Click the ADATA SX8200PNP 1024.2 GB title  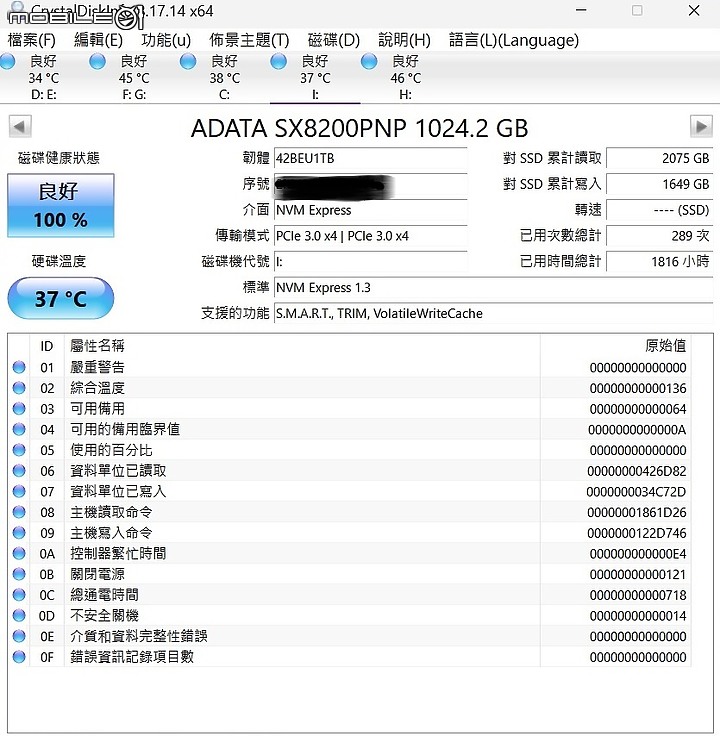[x=360, y=128]
